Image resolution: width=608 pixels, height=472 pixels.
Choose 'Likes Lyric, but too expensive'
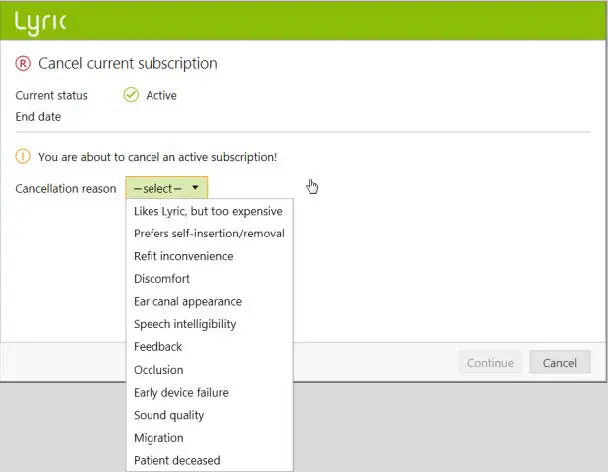tap(209, 211)
